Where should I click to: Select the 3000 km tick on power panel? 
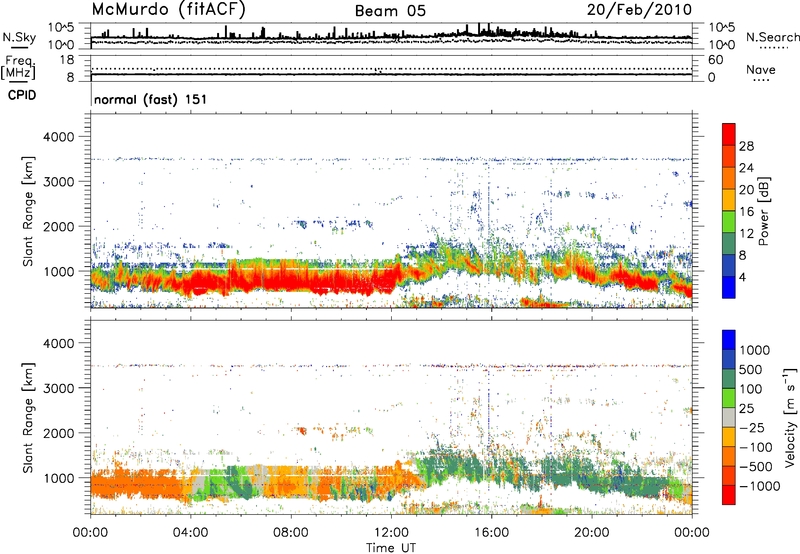point(59,182)
